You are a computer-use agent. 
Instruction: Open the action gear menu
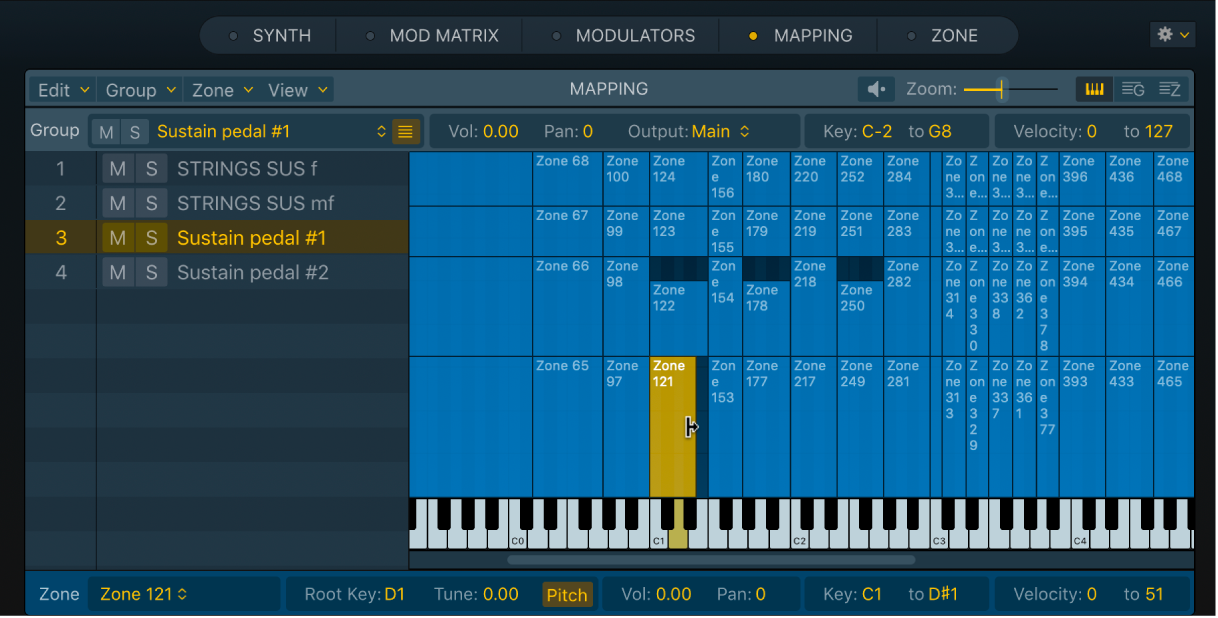[x=1171, y=33]
